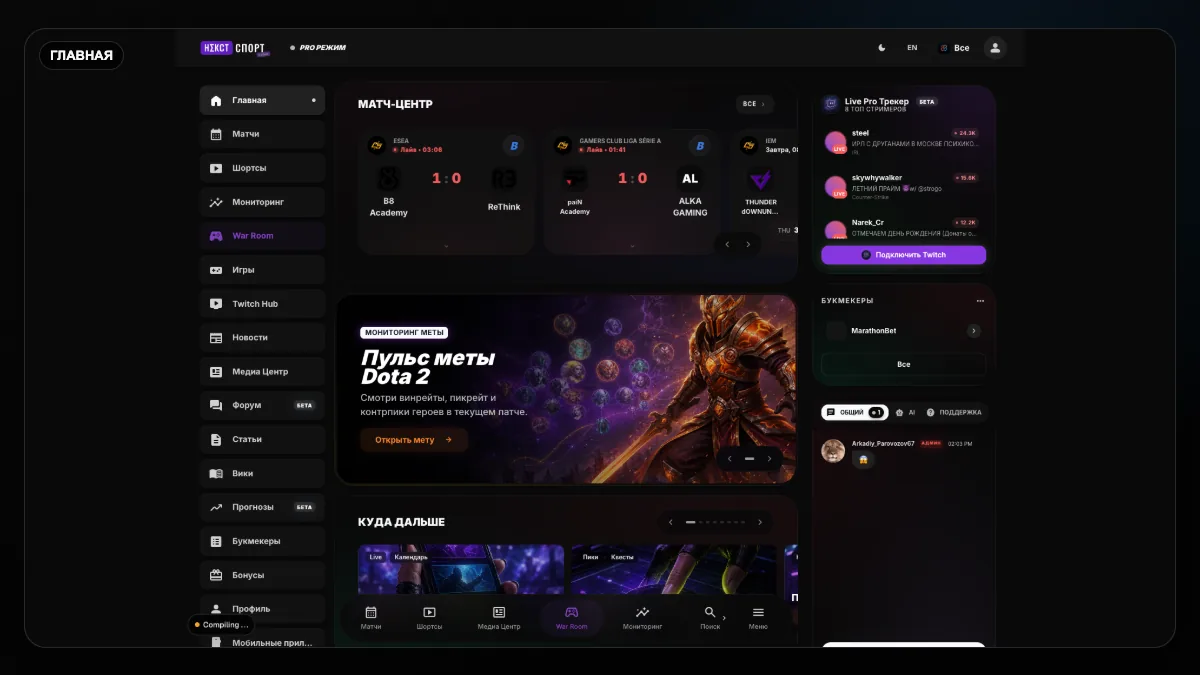Select Главная in the left sidebar
The height and width of the screenshot is (675, 1200).
click(262, 100)
